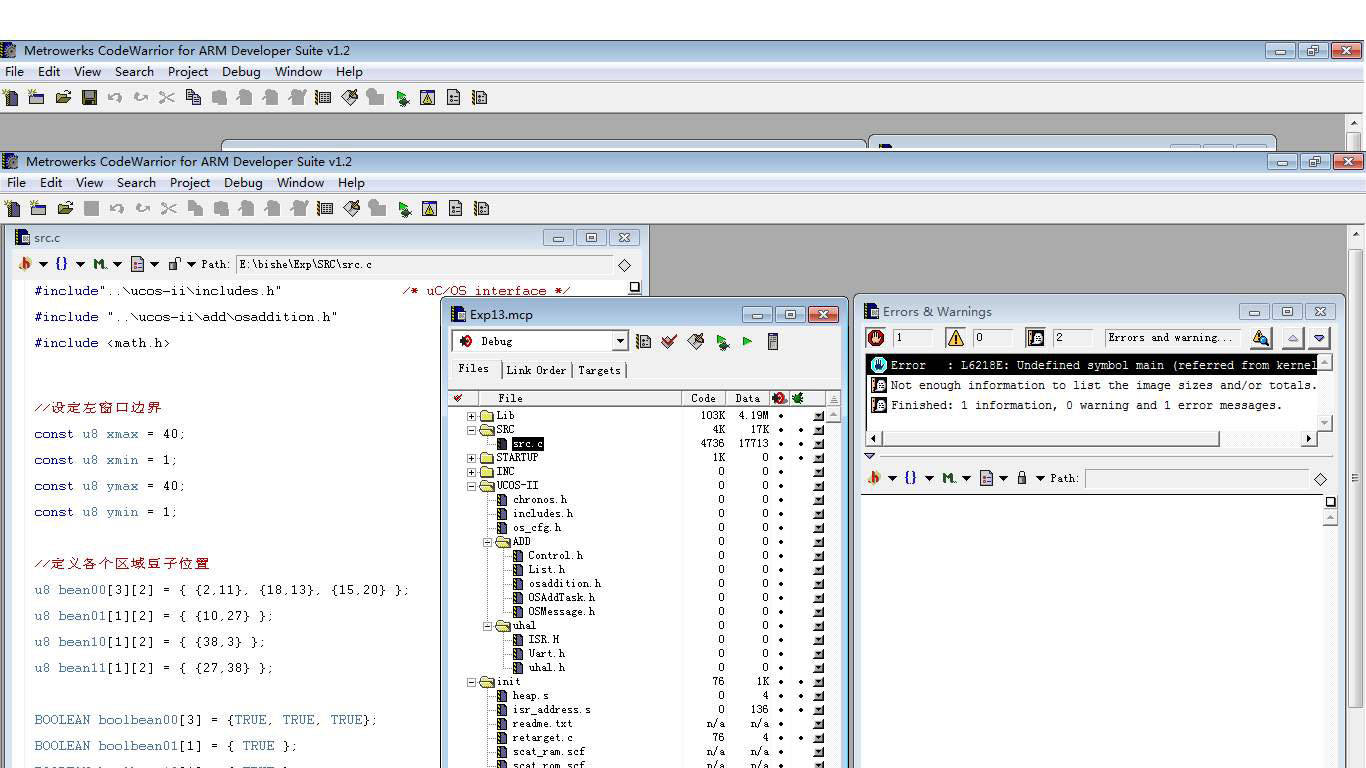Screen dimensions: 1366x768
Task: Toggle the red stop-hand errors filter button
Action: [877, 338]
